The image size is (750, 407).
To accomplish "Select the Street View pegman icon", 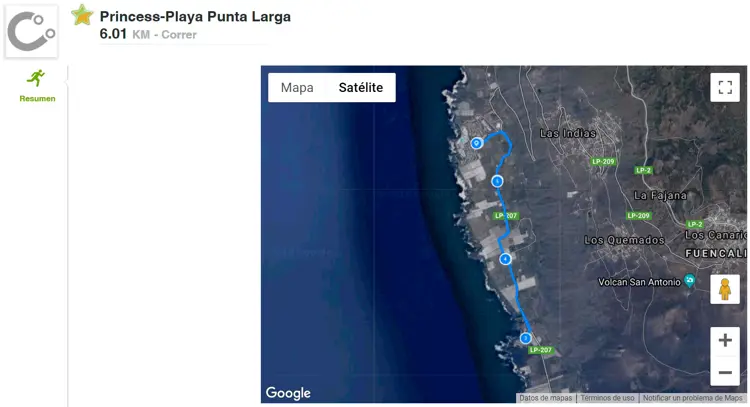I will click(725, 289).
